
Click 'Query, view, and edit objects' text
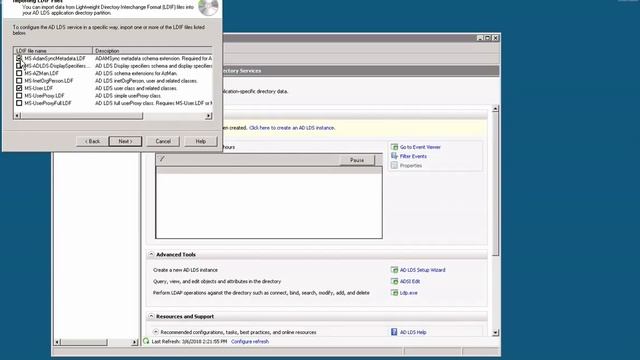pos(217,281)
